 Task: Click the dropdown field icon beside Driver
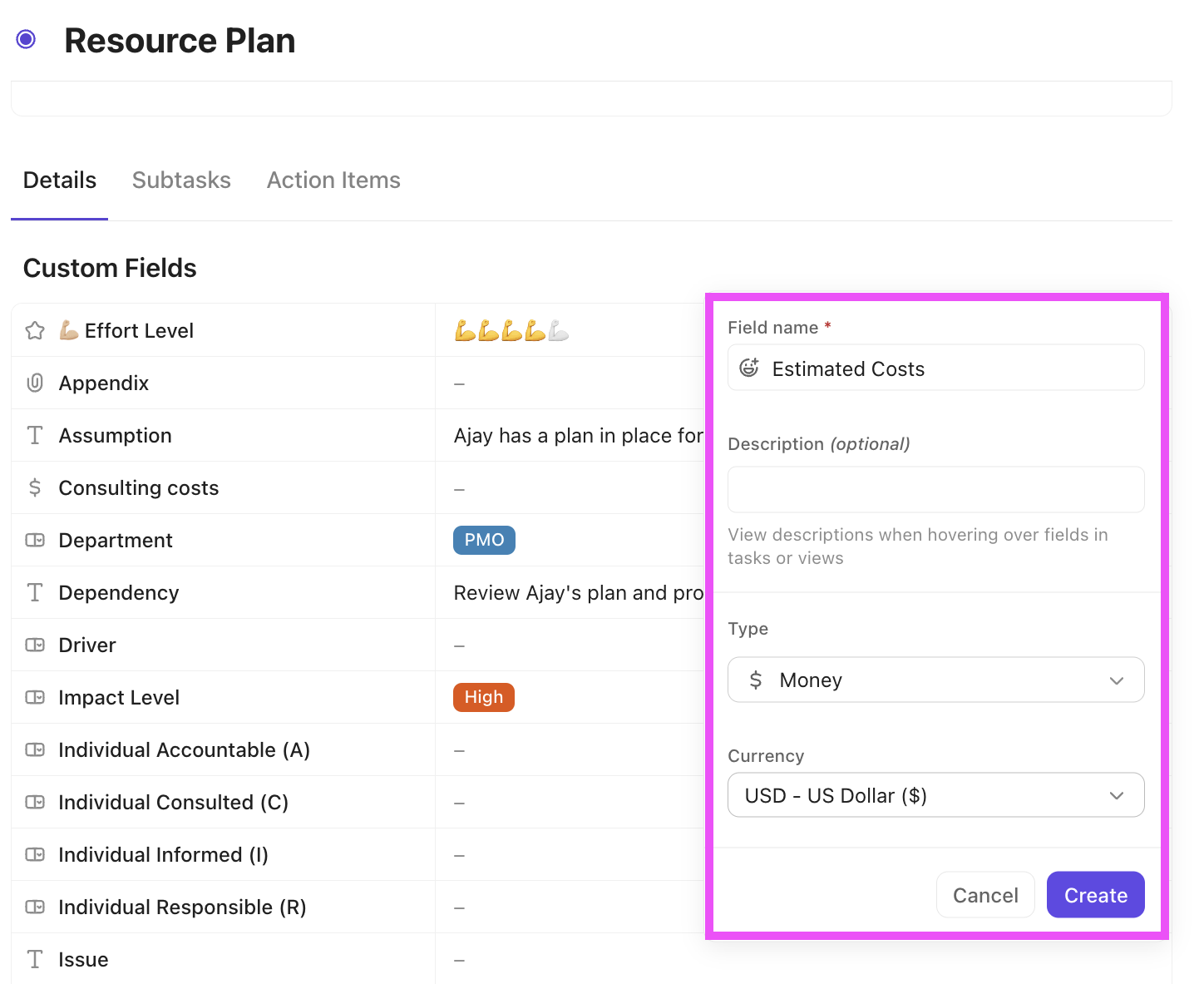34,645
